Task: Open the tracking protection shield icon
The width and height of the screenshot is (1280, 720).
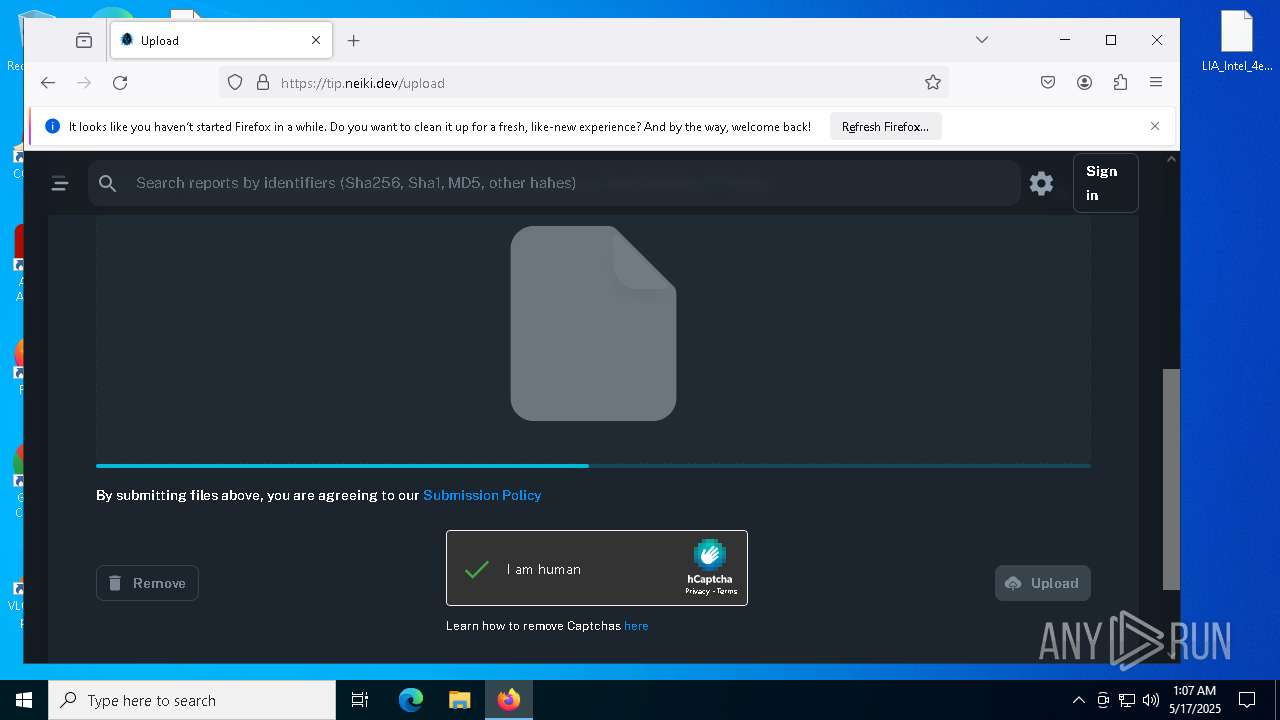Action: [235, 83]
